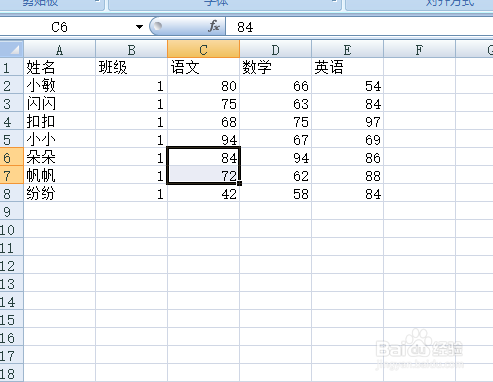Click the name cell 小小
Screen dimensions: 493x382
tap(60, 139)
